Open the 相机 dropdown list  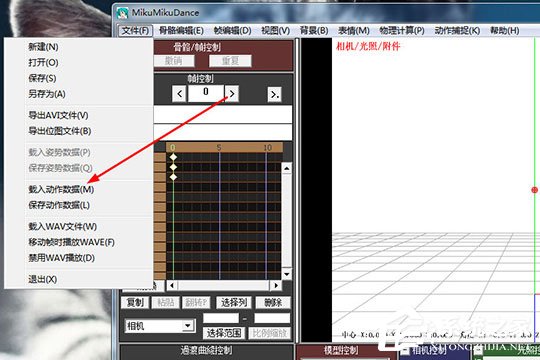(188, 326)
